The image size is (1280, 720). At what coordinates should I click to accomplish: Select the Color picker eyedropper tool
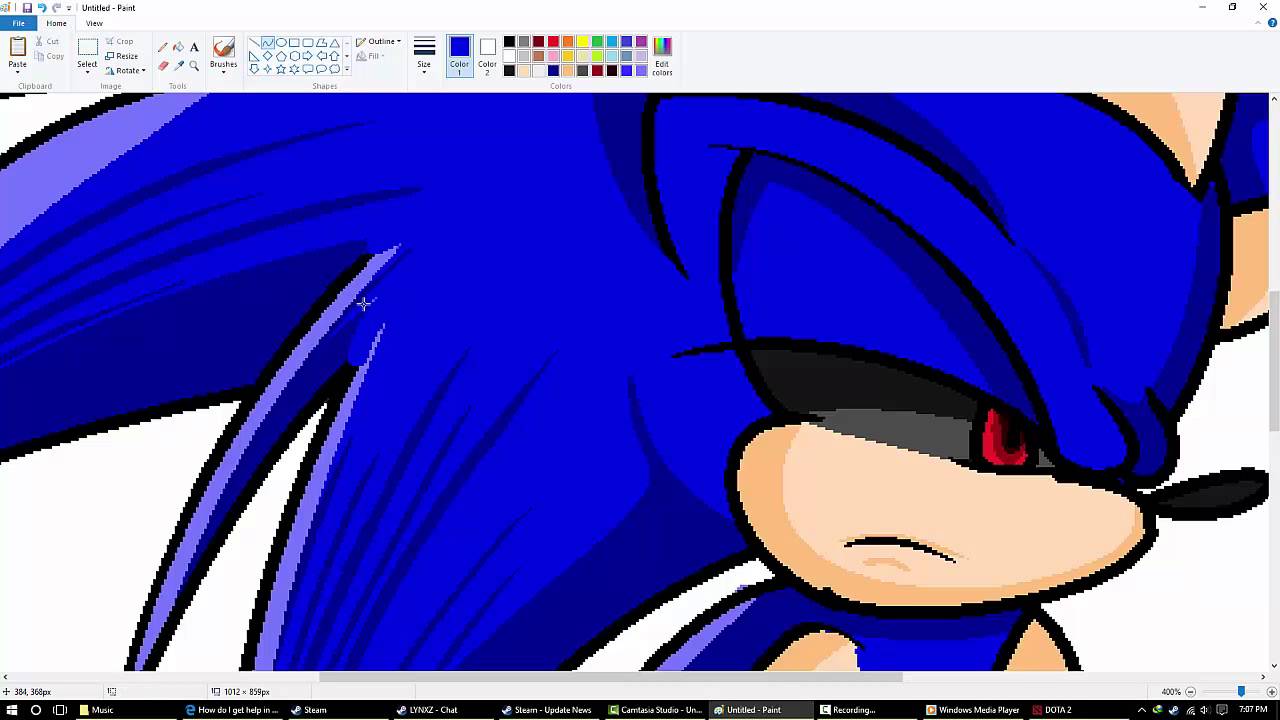pos(179,66)
